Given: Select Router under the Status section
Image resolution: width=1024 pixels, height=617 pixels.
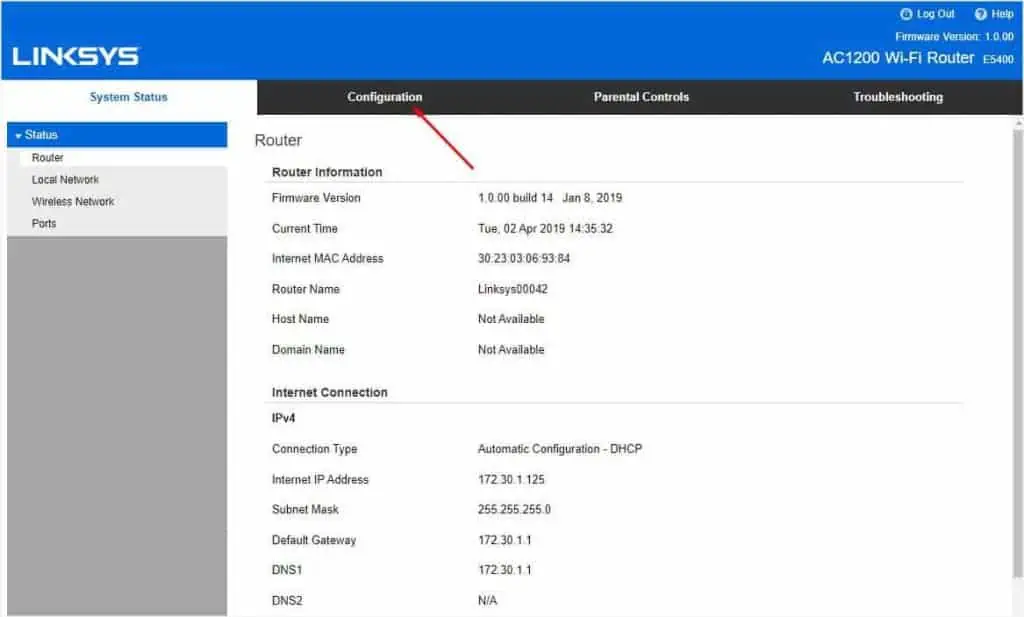Looking at the screenshot, I should [46, 157].
